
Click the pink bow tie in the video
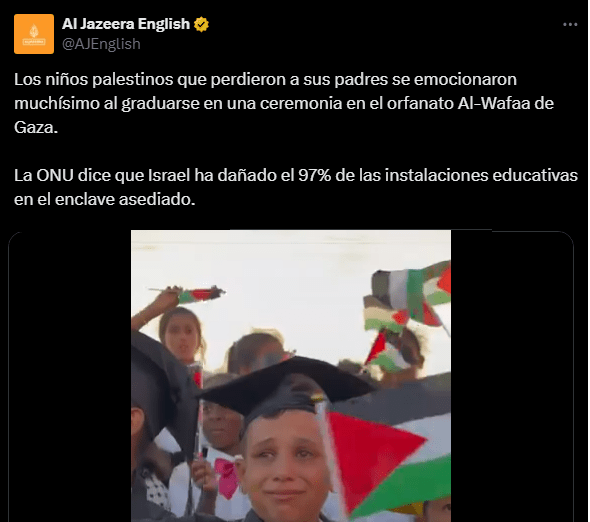(227, 477)
